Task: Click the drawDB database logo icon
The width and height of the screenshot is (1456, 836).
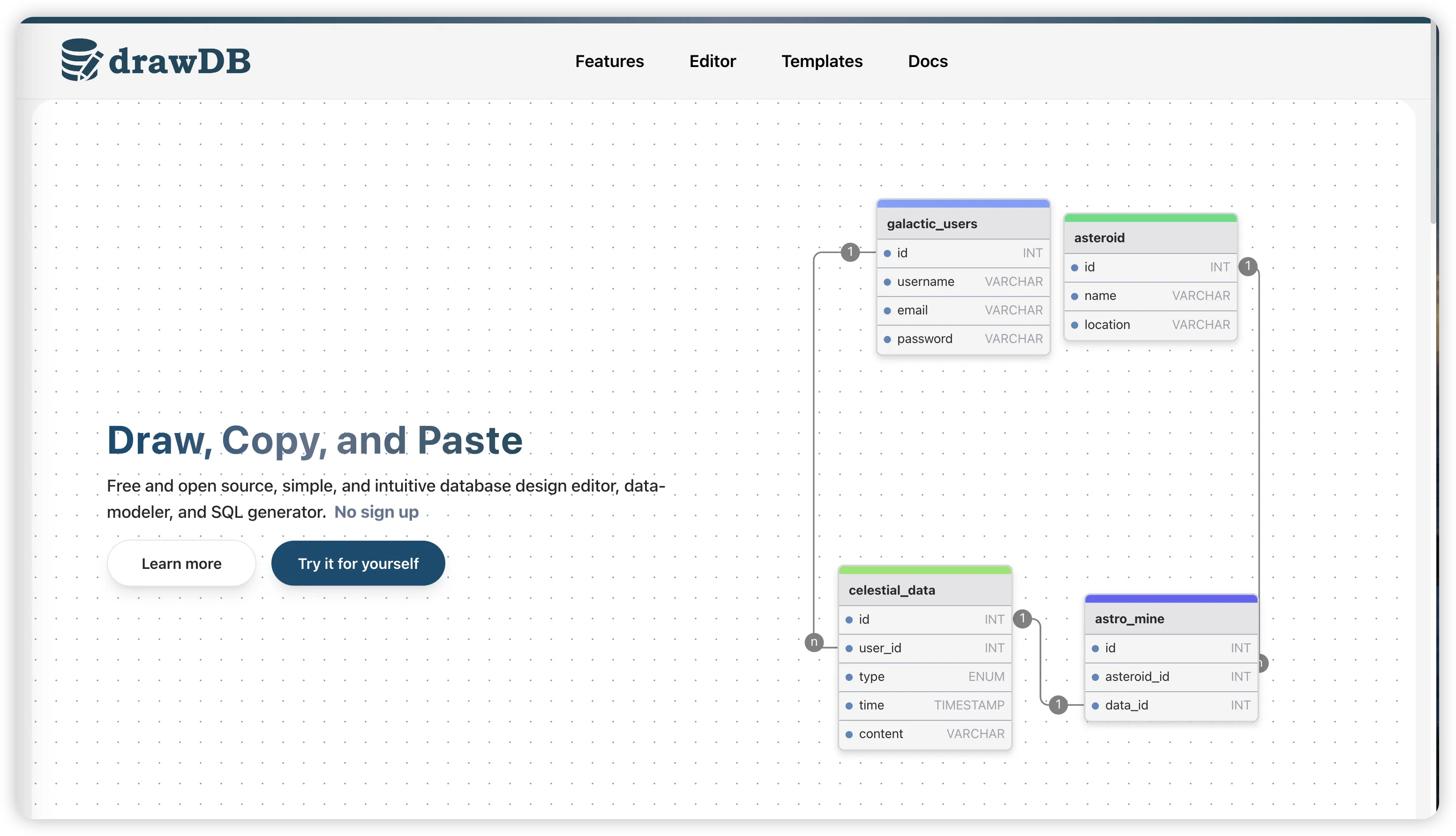Action: pyautogui.click(x=81, y=60)
